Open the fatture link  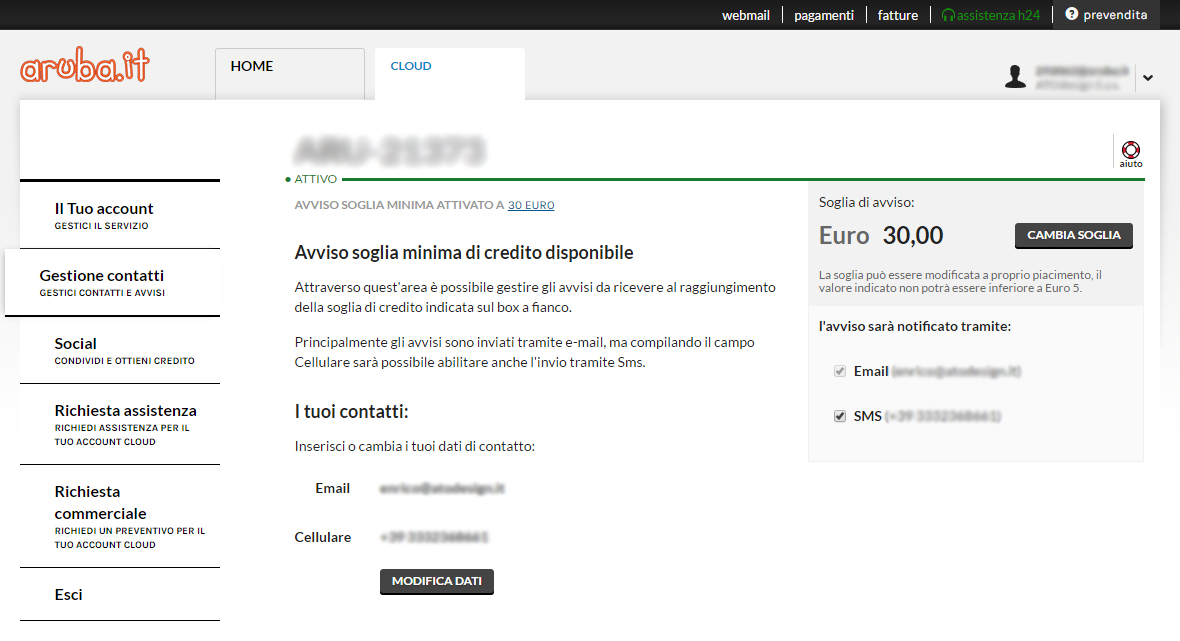(x=898, y=15)
